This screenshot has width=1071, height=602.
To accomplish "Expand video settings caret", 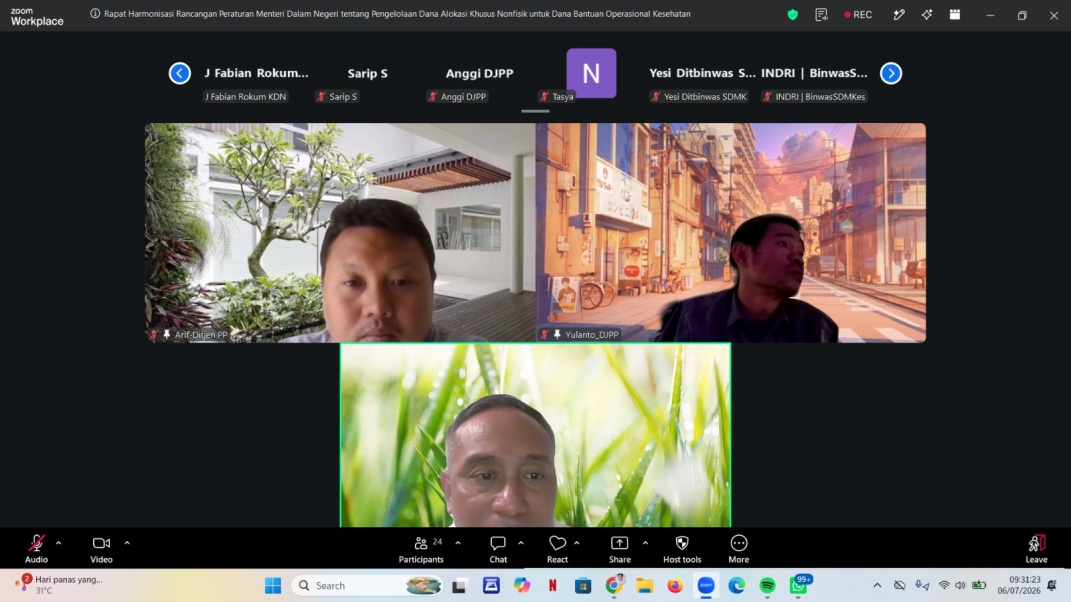I will (127, 543).
